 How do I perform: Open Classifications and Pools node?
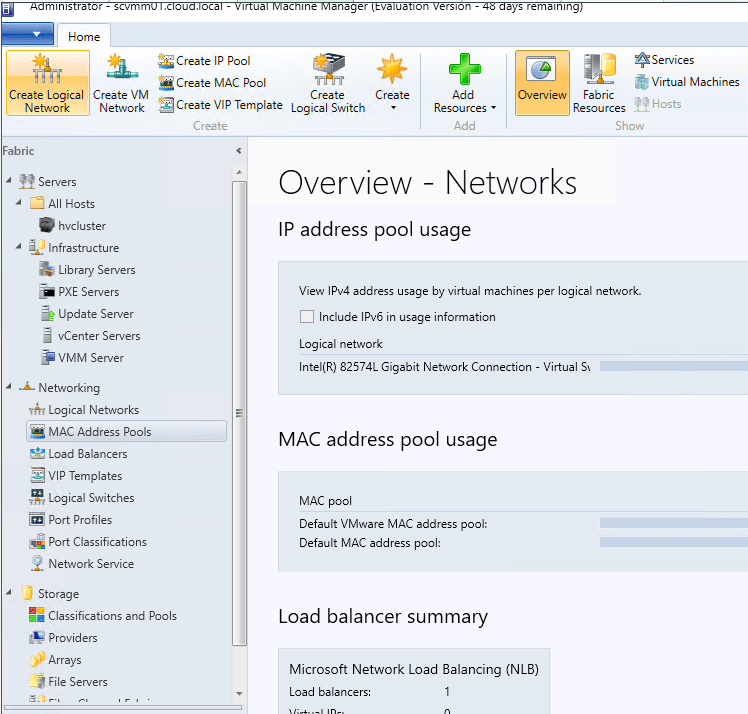point(103,615)
